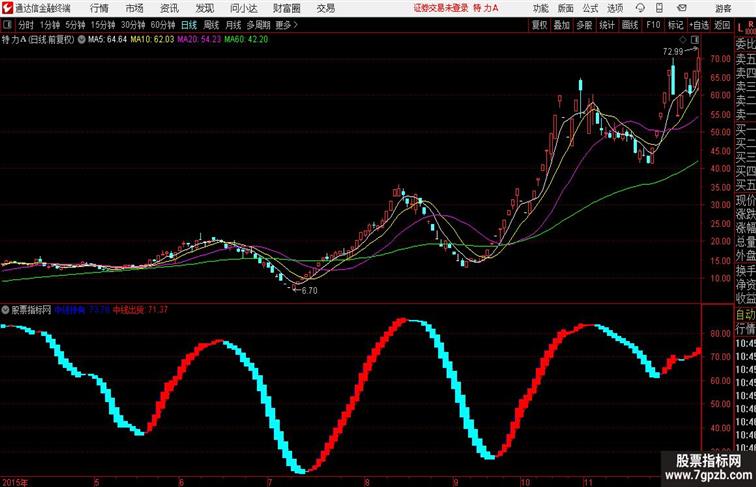Open the 股票指标网 indicator dropdown arrow
Screen dimensions: 756x487
5,310
